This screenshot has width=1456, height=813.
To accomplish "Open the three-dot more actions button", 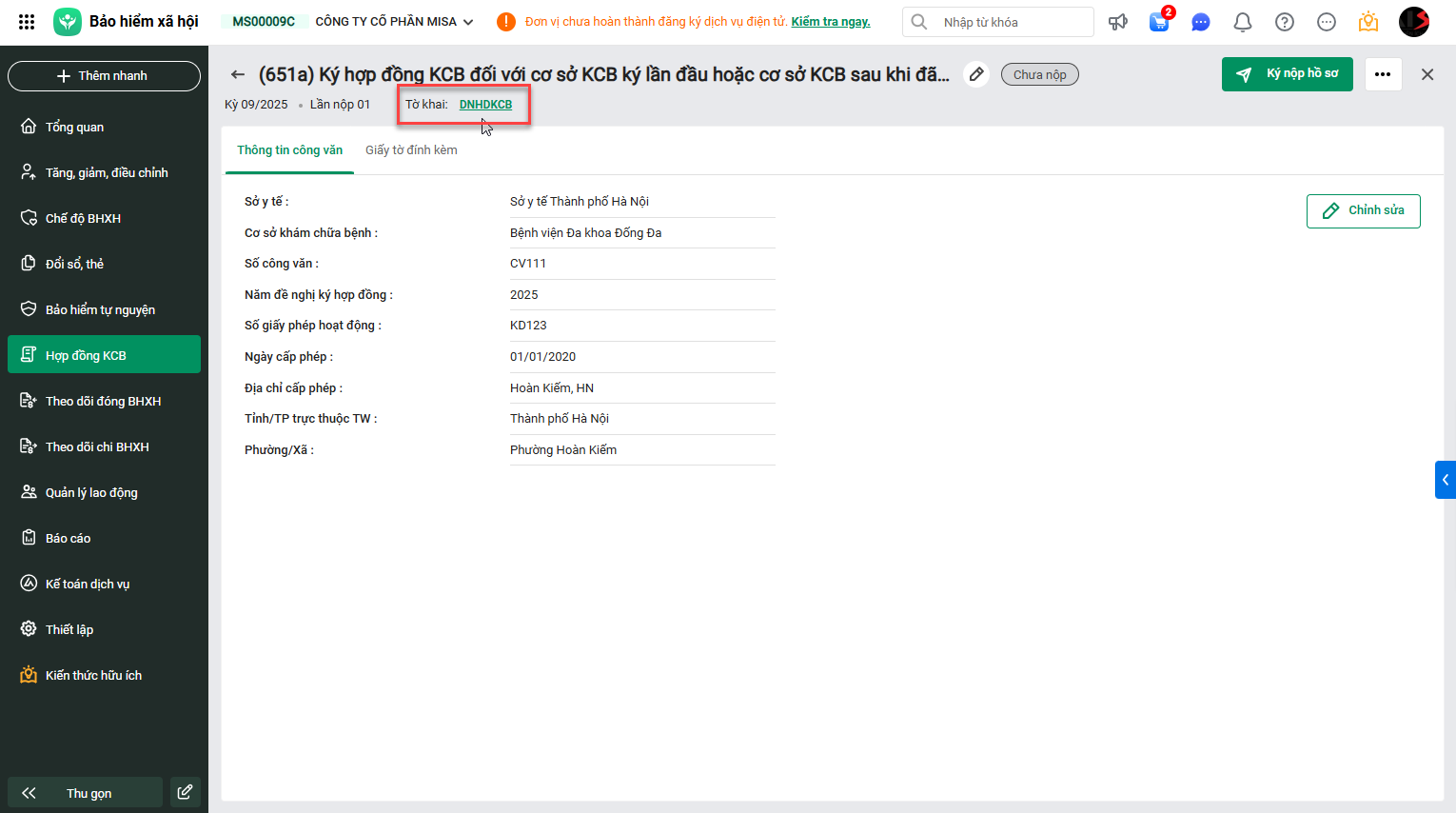I will click(1383, 74).
